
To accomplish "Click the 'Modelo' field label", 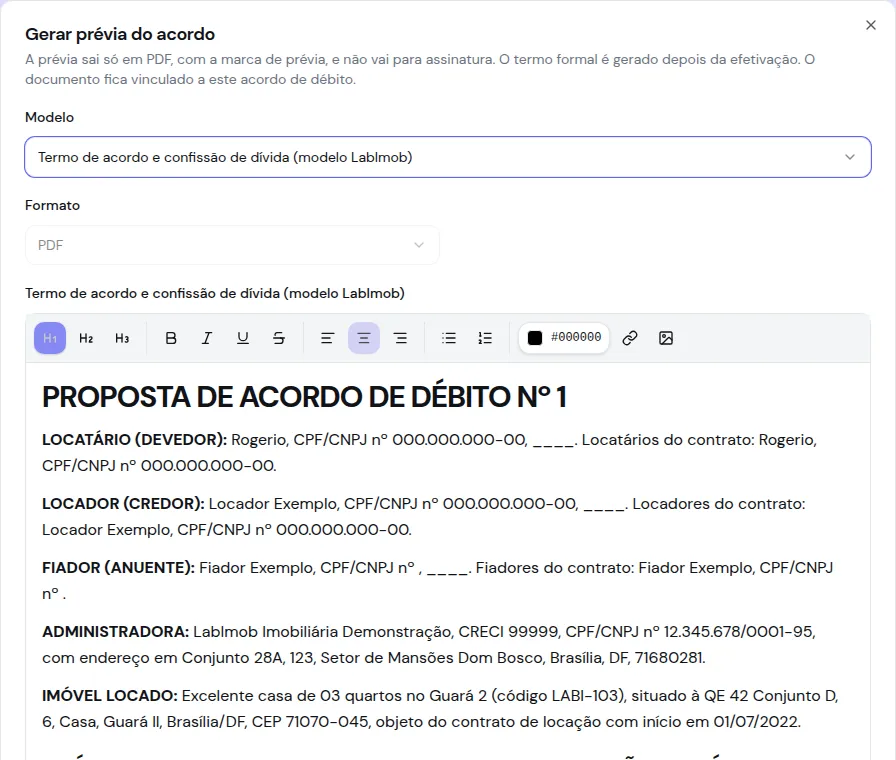I will click(x=50, y=117).
